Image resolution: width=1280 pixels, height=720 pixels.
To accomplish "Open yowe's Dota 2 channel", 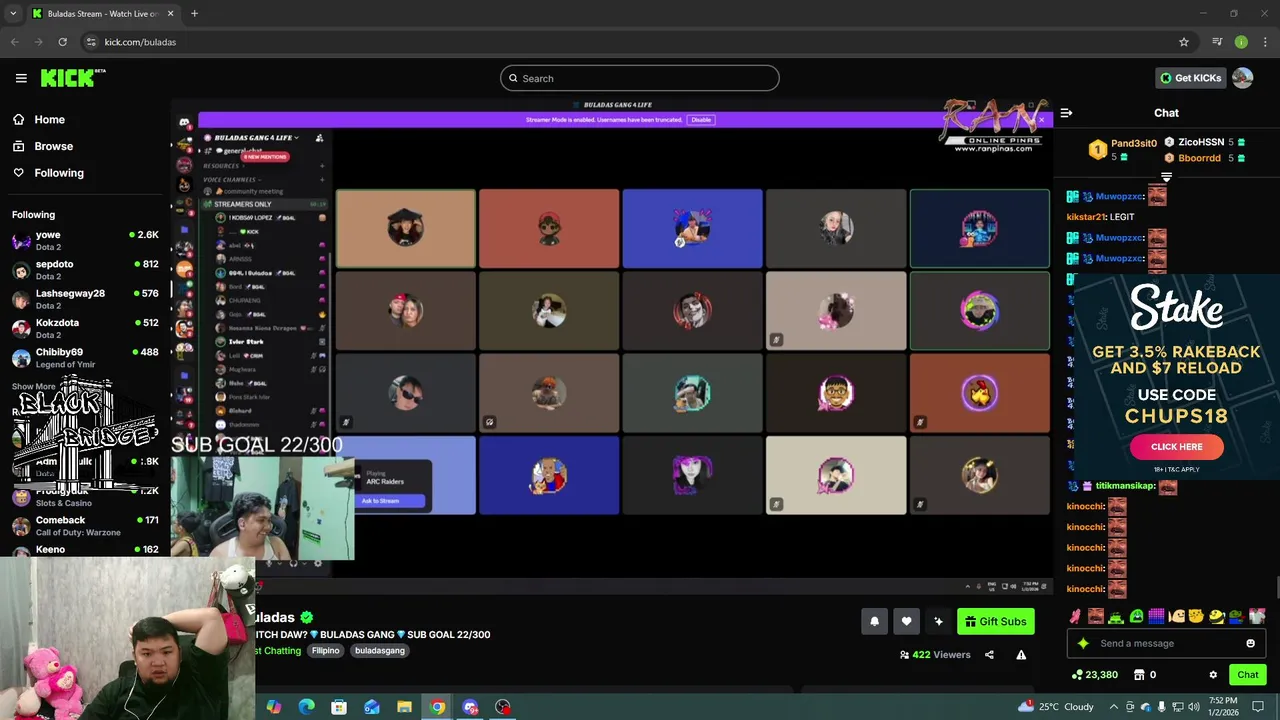I will [x=85, y=240].
